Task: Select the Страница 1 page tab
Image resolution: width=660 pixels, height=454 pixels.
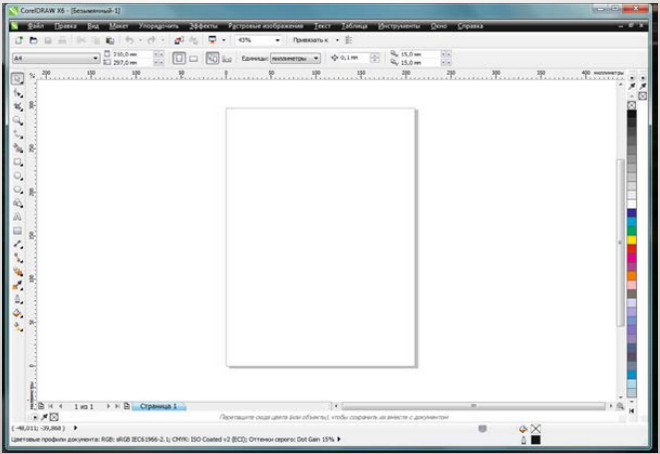Action: (159, 406)
